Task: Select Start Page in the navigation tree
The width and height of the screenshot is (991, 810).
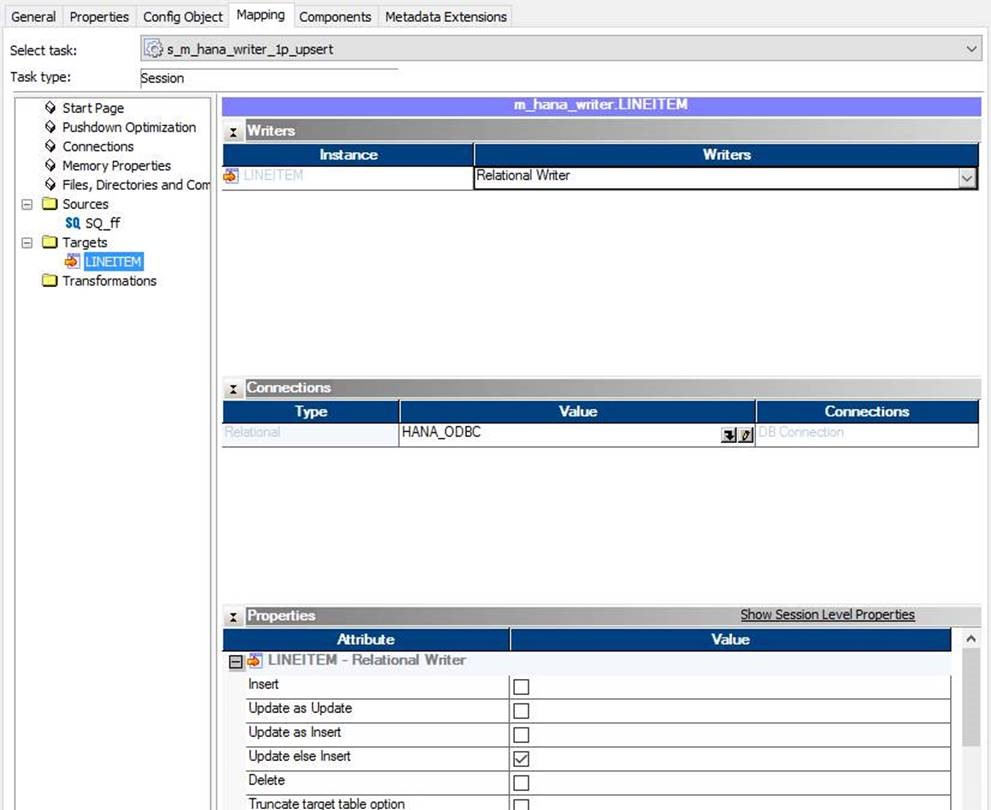Action: pyautogui.click(x=93, y=108)
